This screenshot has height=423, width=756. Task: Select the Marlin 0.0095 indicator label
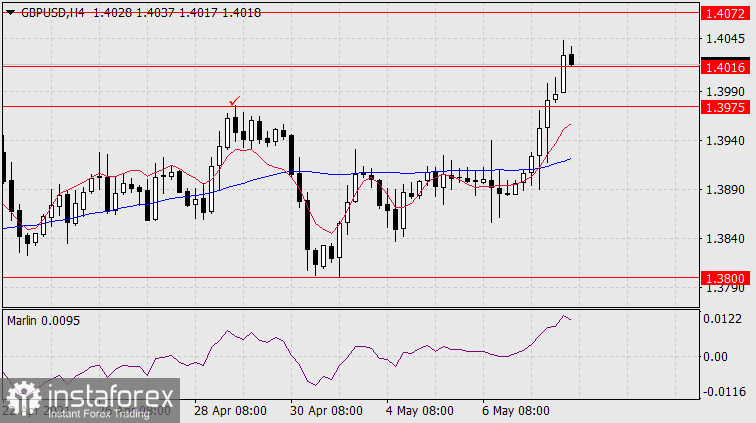click(x=45, y=320)
